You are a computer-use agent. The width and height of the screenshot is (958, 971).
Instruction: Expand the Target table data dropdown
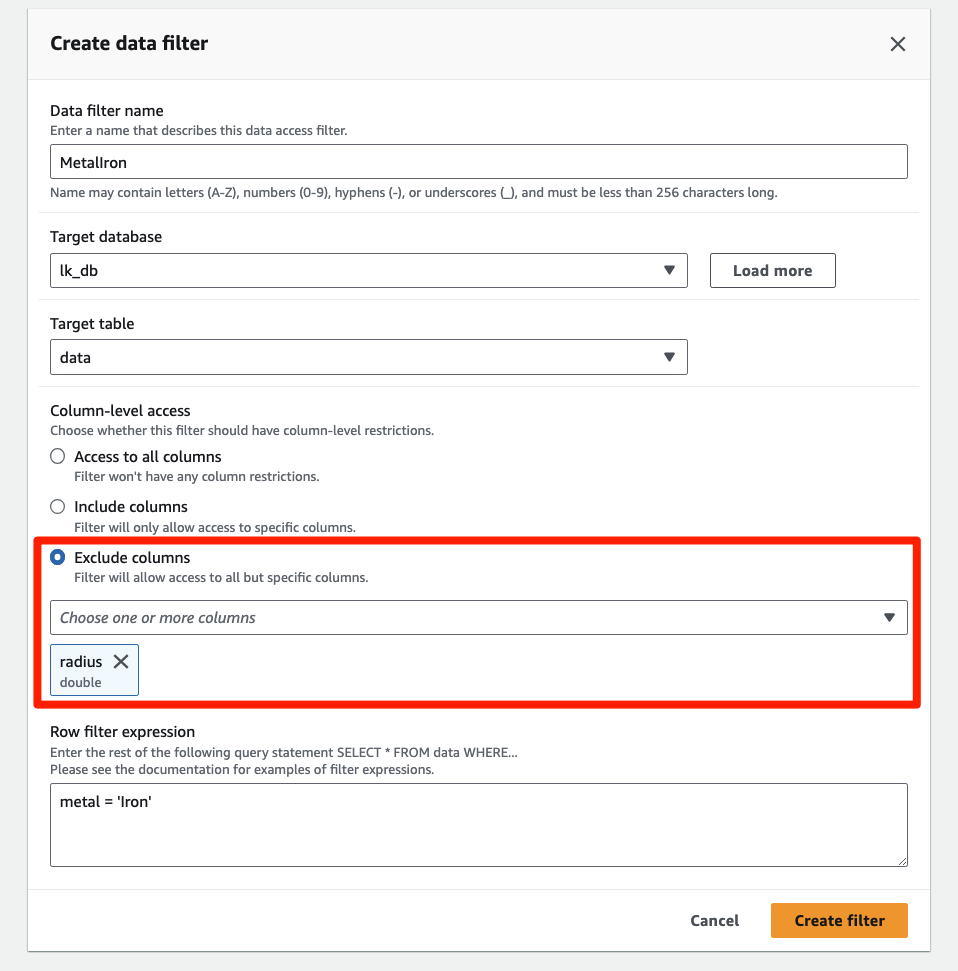point(368,357)
